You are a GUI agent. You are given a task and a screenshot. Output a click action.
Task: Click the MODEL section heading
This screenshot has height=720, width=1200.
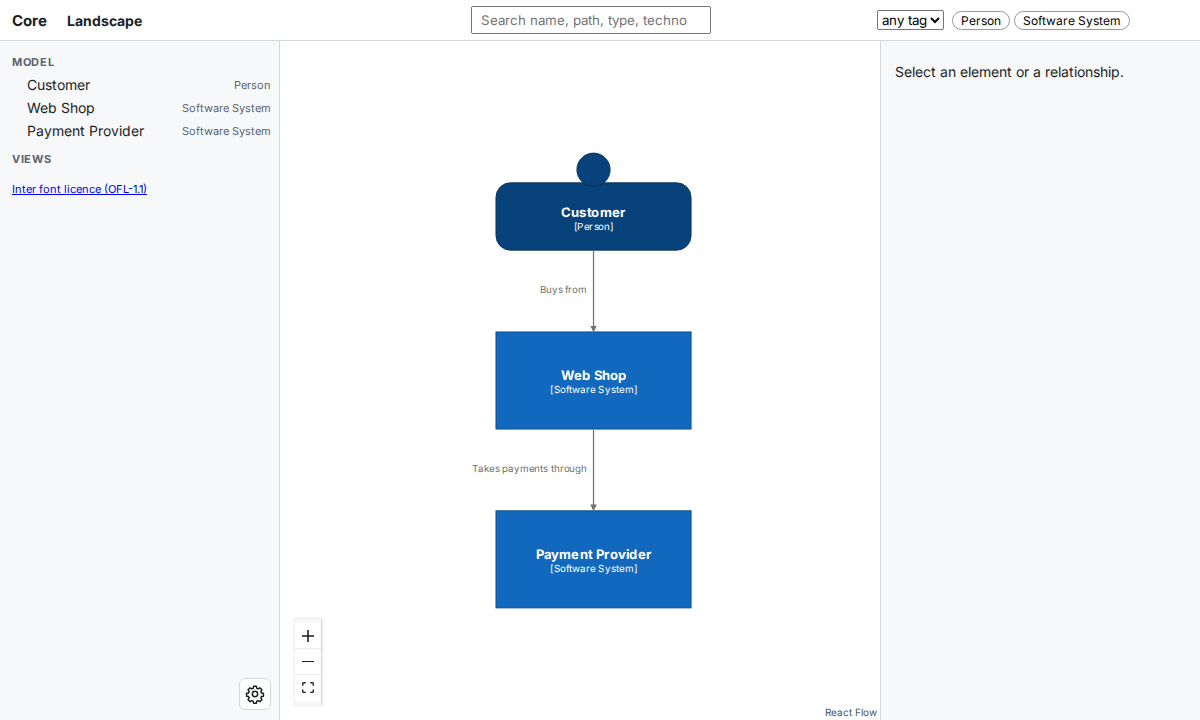tap(33, 62)
